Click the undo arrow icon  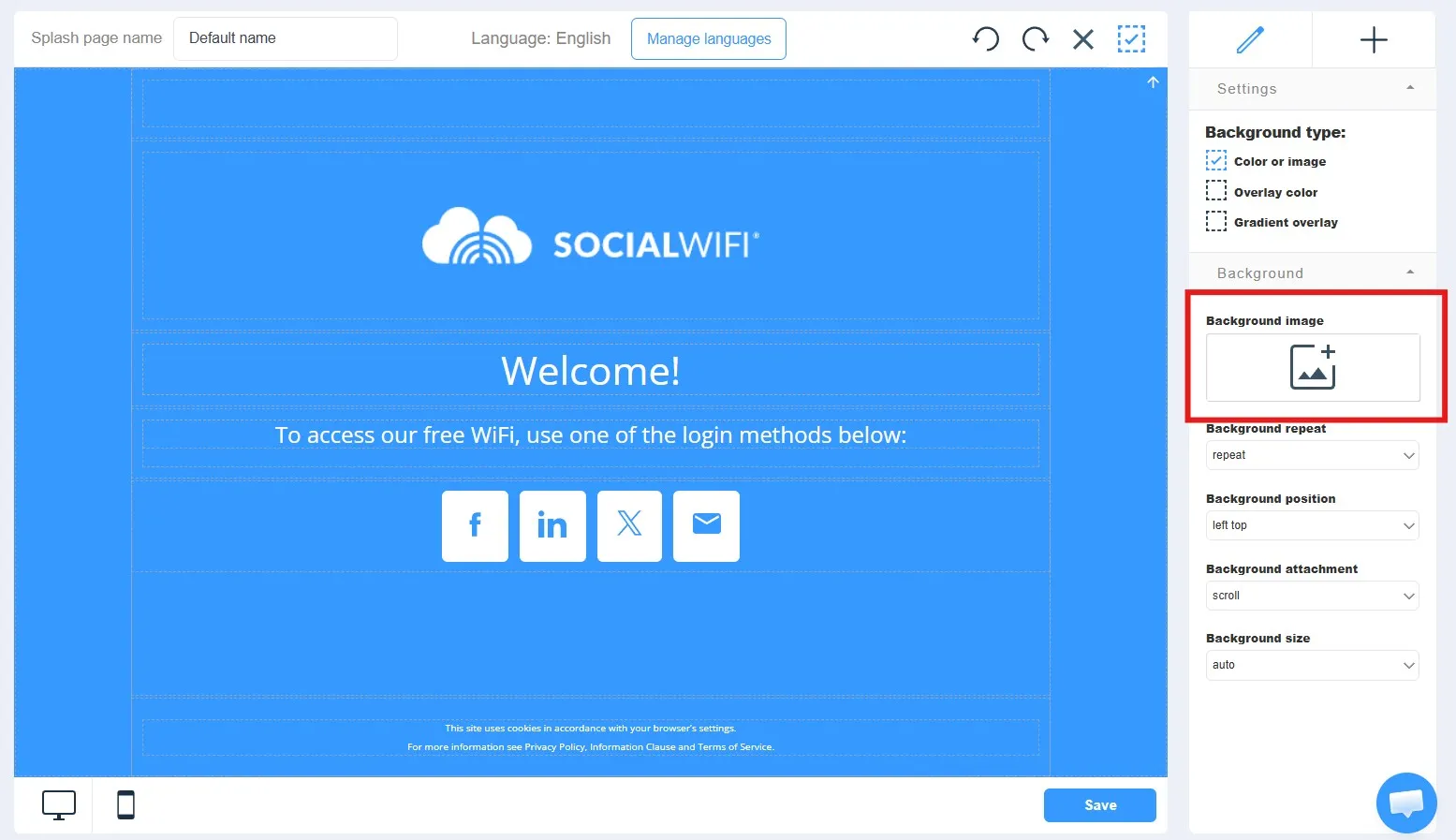[x=986, y=38]
